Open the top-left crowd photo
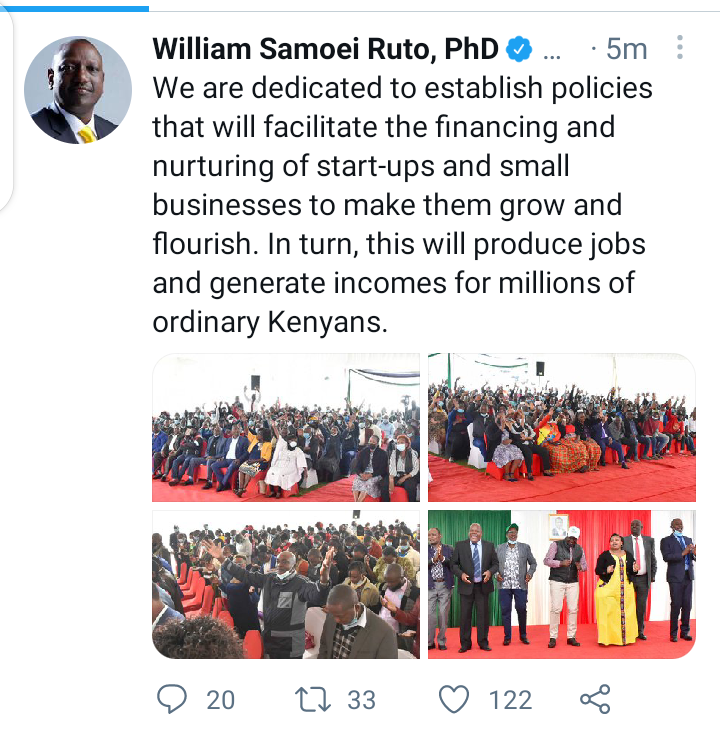 (286, 428)
